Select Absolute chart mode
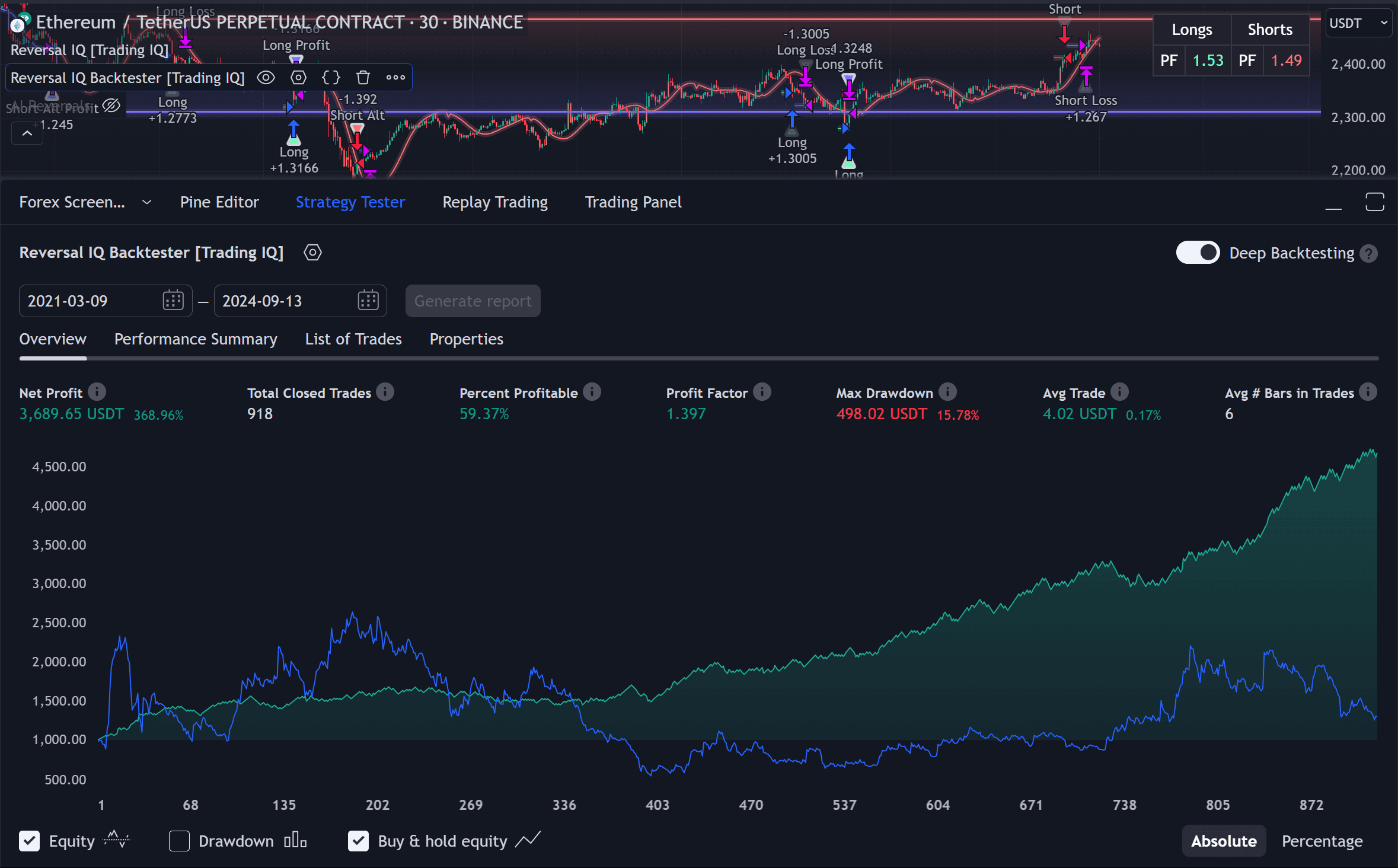Viewport: 1398px width, 868px height. click(x=1224, y=841)
